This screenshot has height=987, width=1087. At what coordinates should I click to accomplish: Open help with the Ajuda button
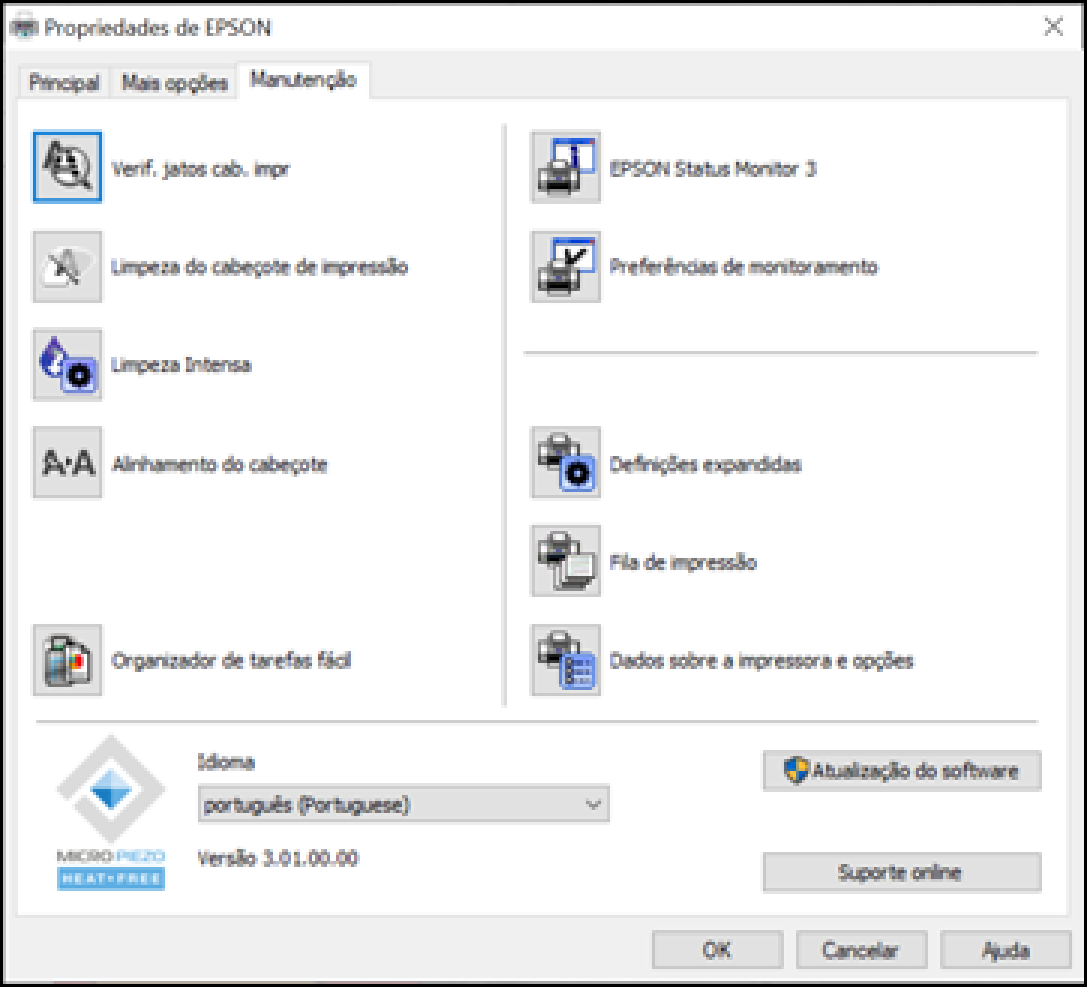[1005, 950]
